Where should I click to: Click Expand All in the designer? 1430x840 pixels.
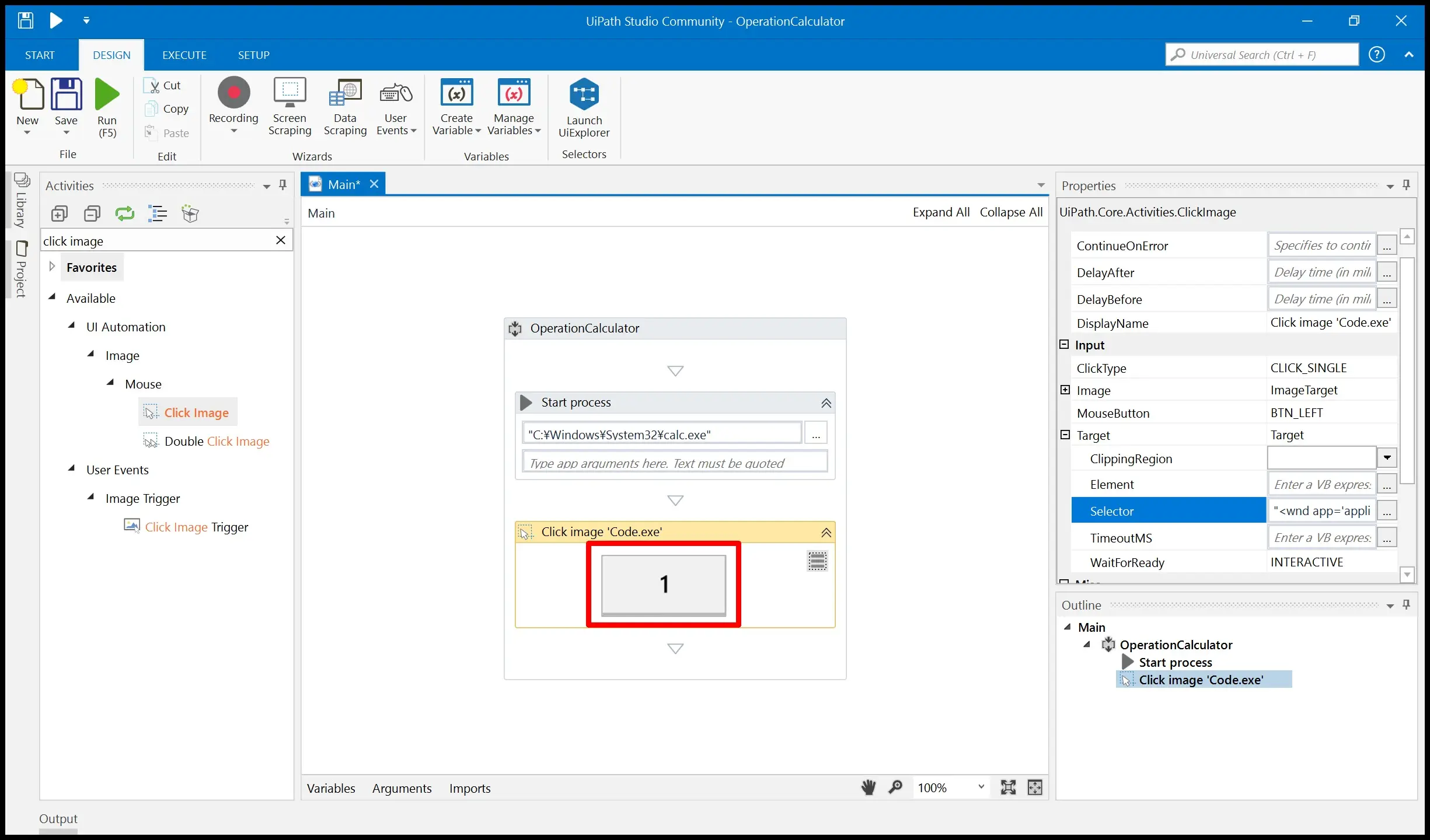pos(941,212)
